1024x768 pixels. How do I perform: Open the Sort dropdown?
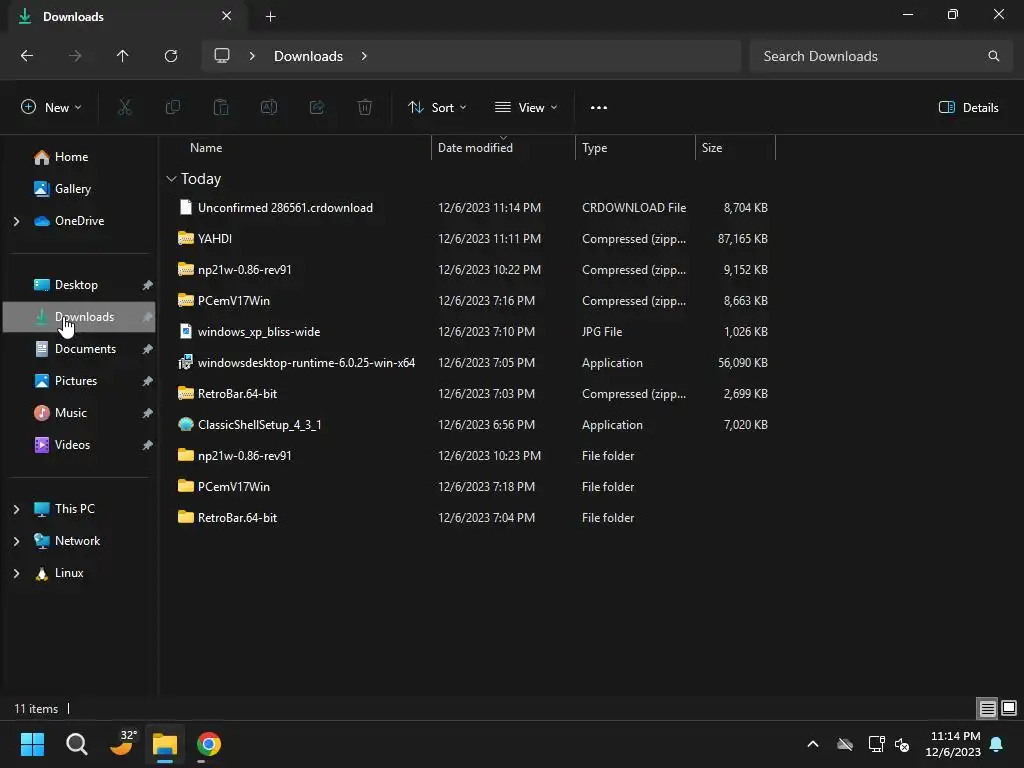point(437,108)
